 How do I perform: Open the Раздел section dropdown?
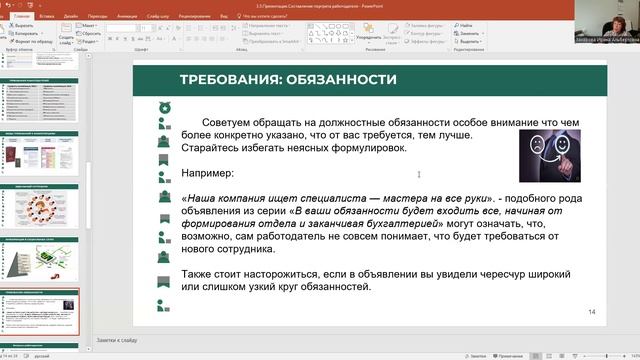pyautogui.click(x=87, y=41)
